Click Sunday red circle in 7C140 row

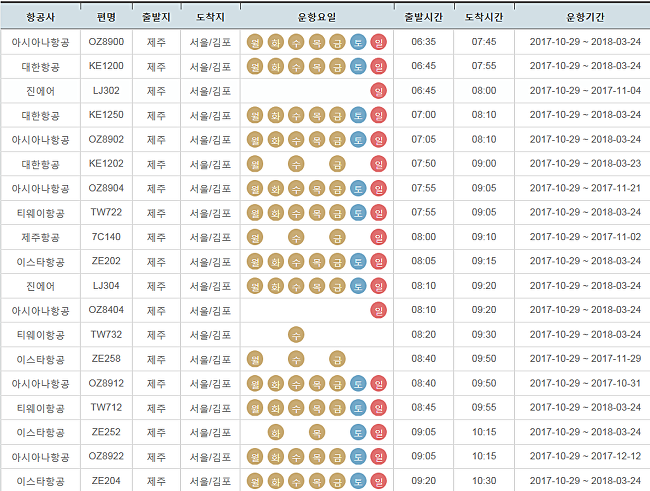(x=378, y=237)
